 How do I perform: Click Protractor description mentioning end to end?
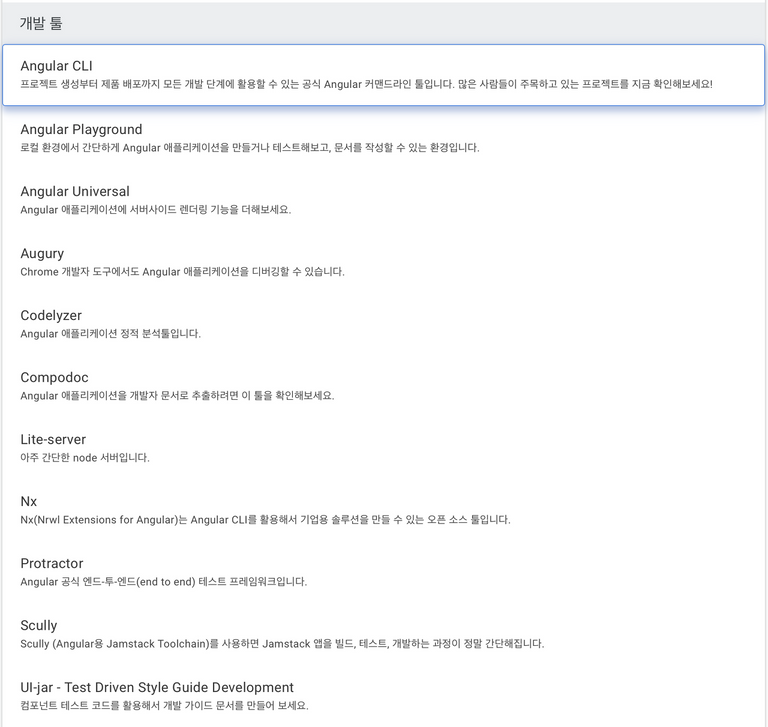(164, 582)
